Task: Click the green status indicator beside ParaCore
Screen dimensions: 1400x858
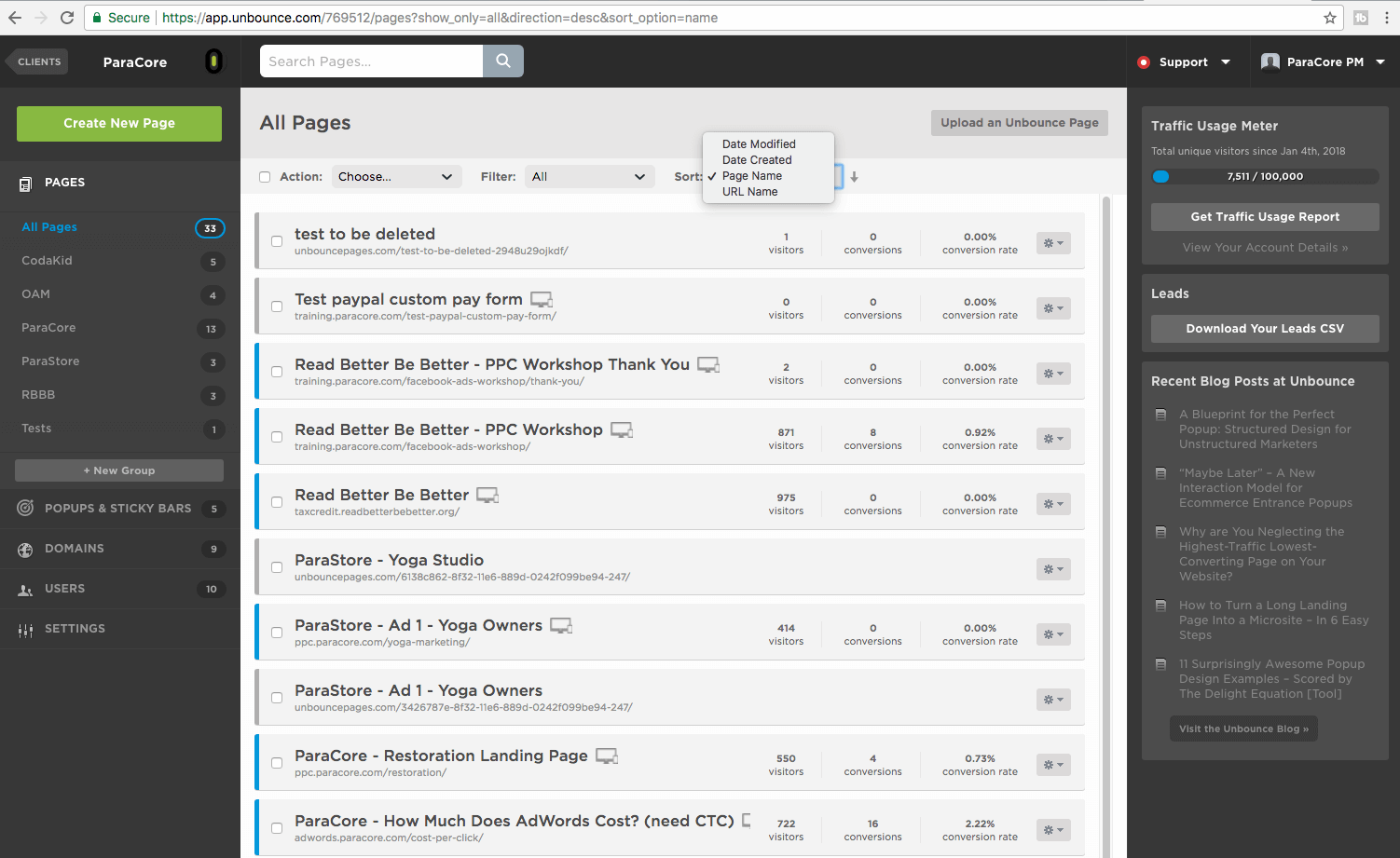Action: (213, 61)
